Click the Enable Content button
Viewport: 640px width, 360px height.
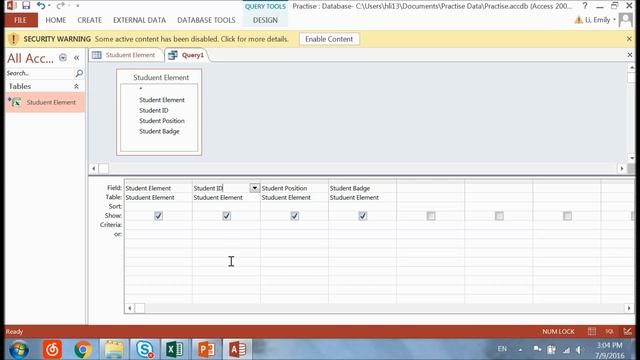[x=329, y=39]
